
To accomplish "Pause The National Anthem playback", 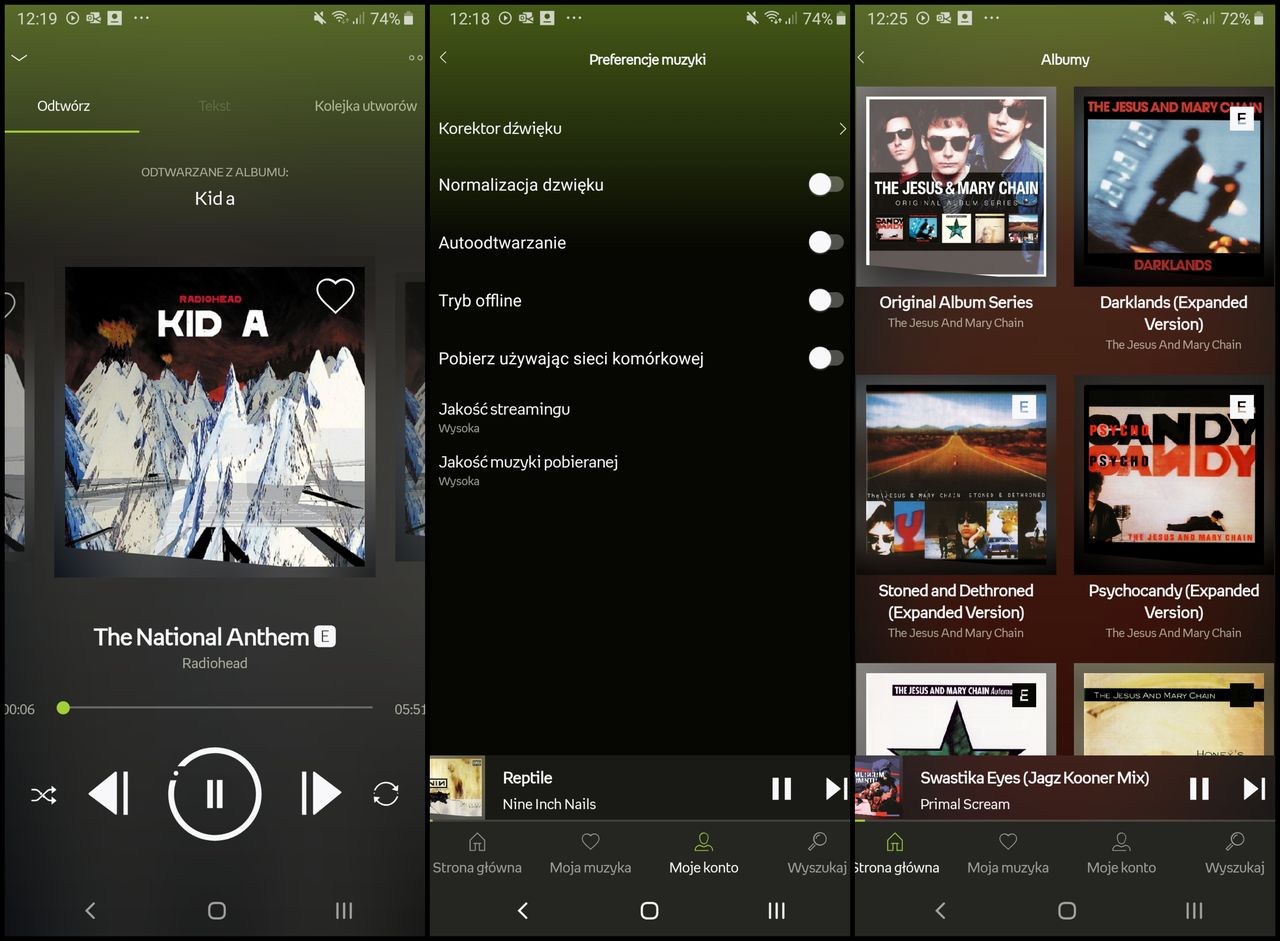I will click(215, 794).
